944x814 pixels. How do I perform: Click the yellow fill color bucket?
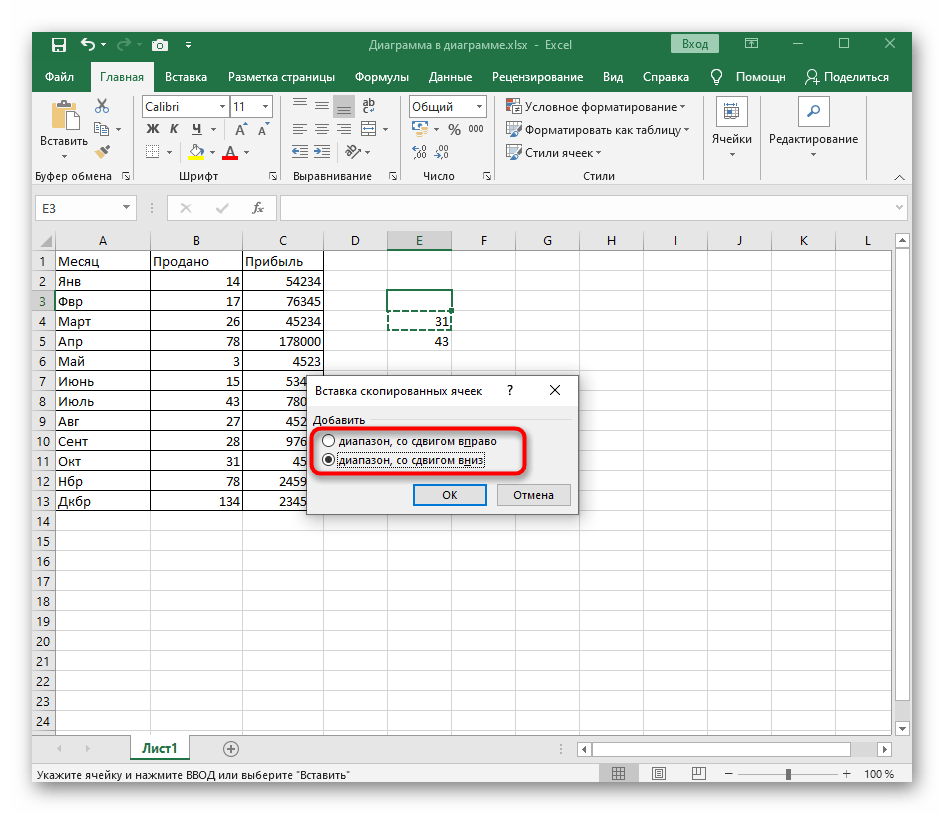click(197, 152)
